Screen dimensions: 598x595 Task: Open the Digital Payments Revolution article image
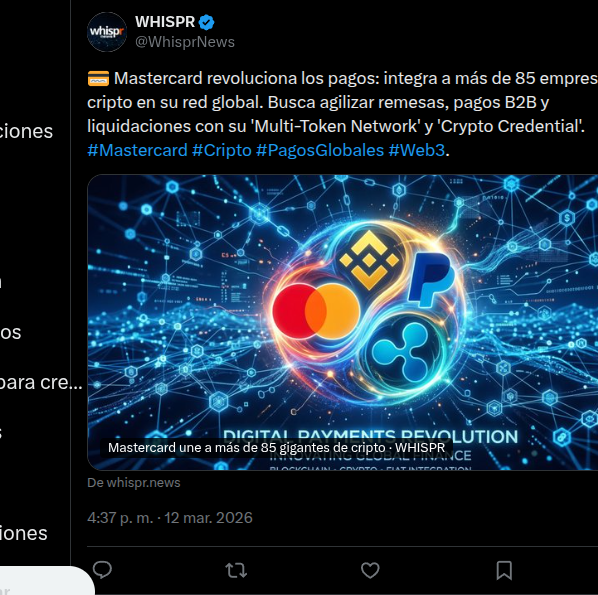[x=342, y=322]
